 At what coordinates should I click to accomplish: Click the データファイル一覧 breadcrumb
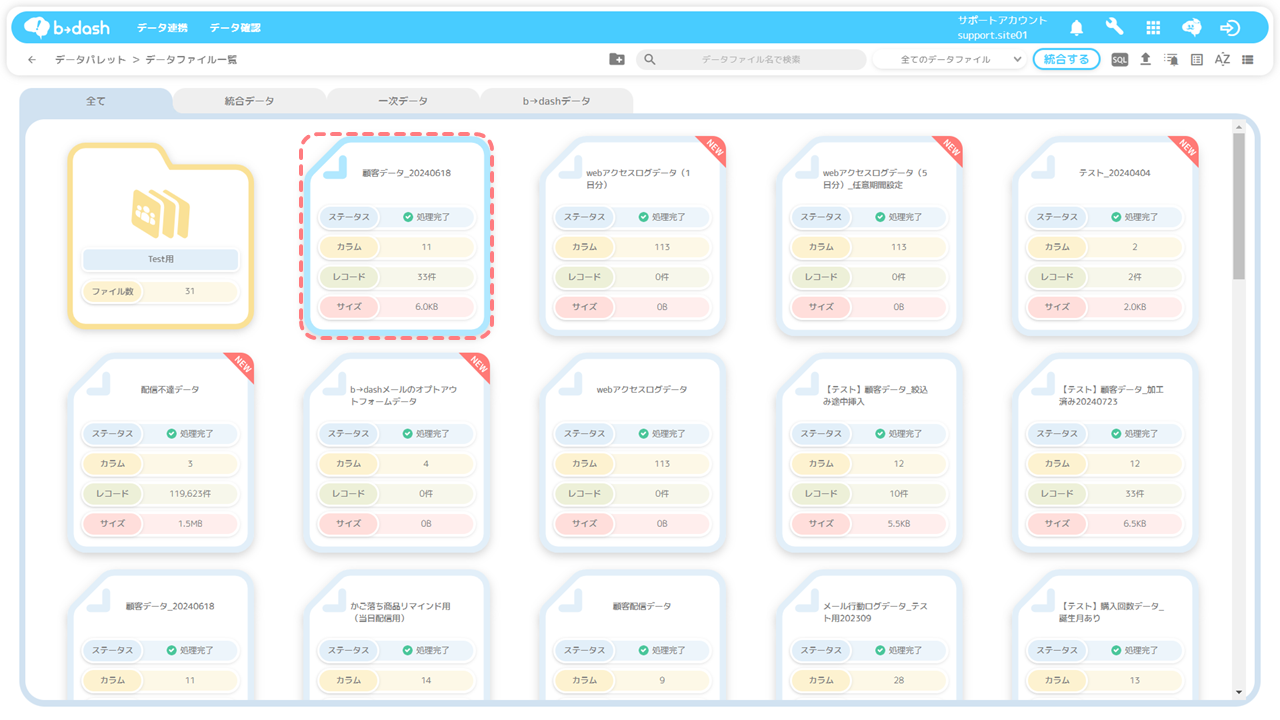point(192,60)
